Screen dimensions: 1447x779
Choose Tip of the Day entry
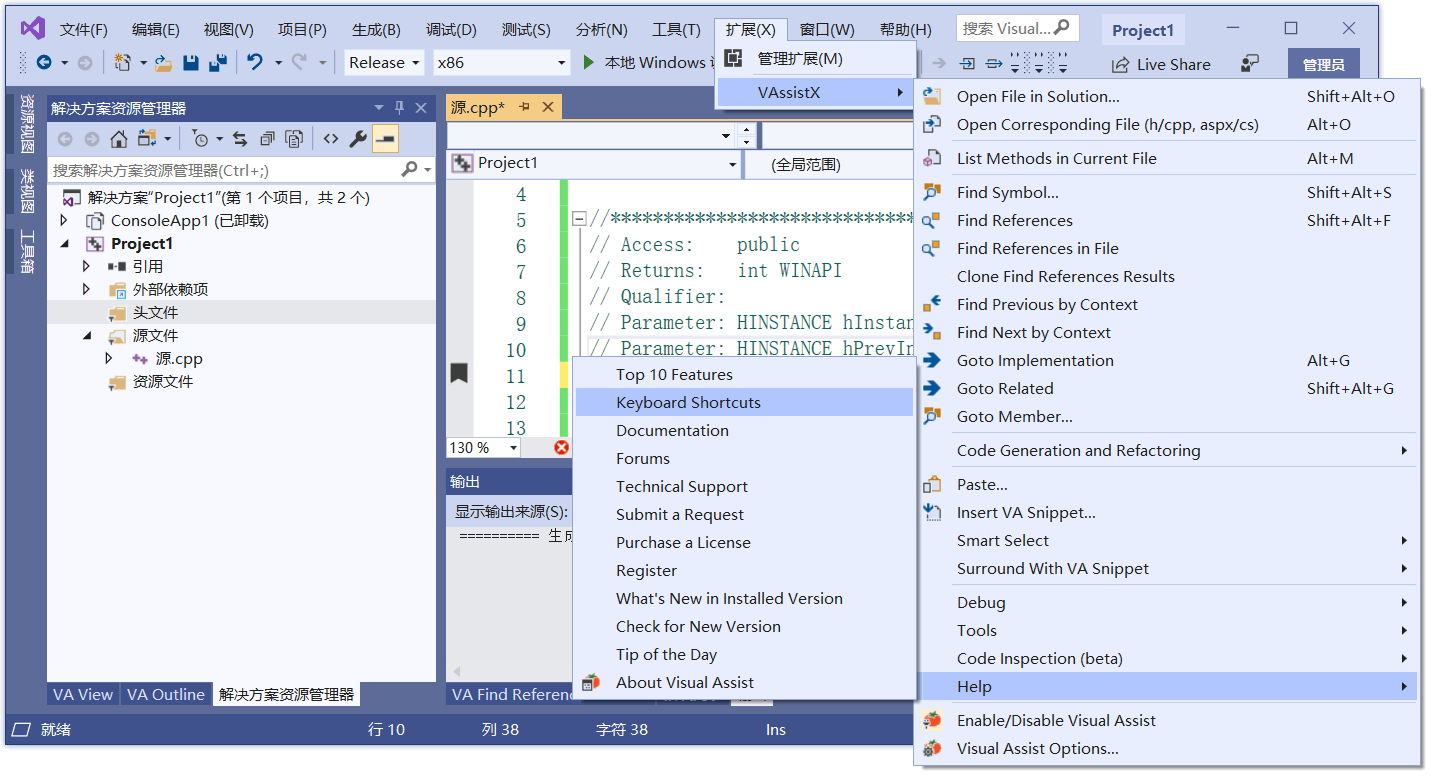[x=666, y=654]
